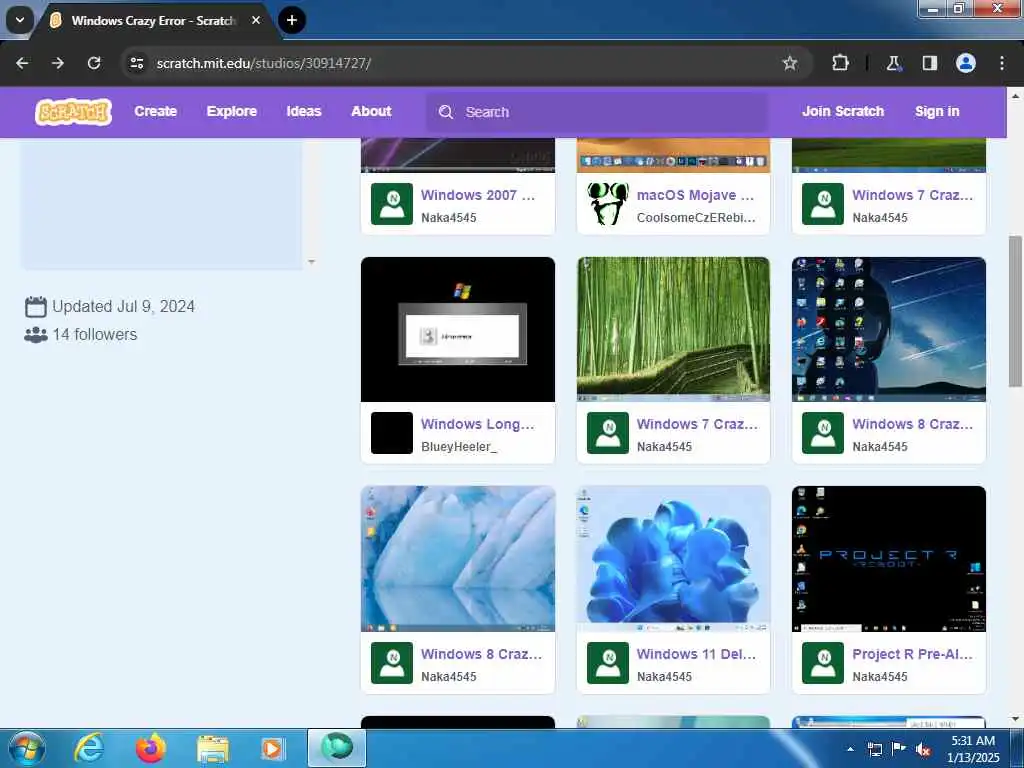The height and width of the screenshot is (768, 1024).
Task: Open Project R Reboot thumbnail
Action: point(889,558)
